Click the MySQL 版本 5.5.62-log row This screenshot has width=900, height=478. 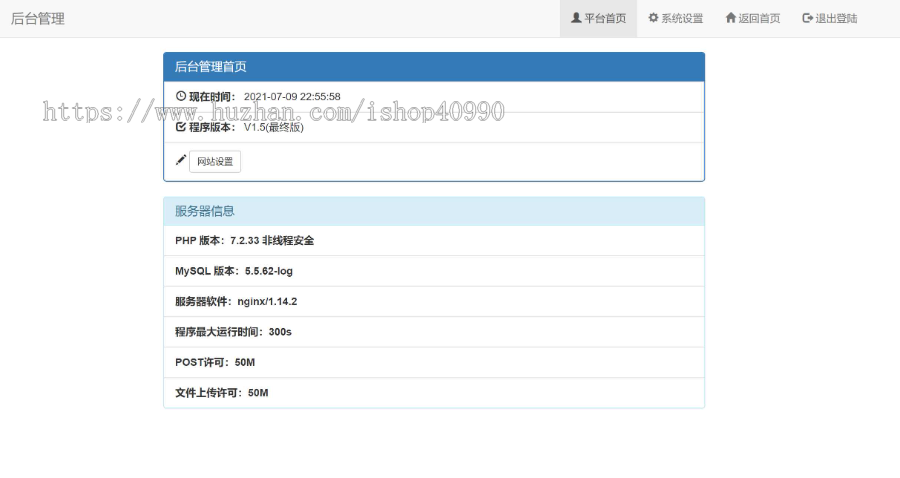coord(434,271)
